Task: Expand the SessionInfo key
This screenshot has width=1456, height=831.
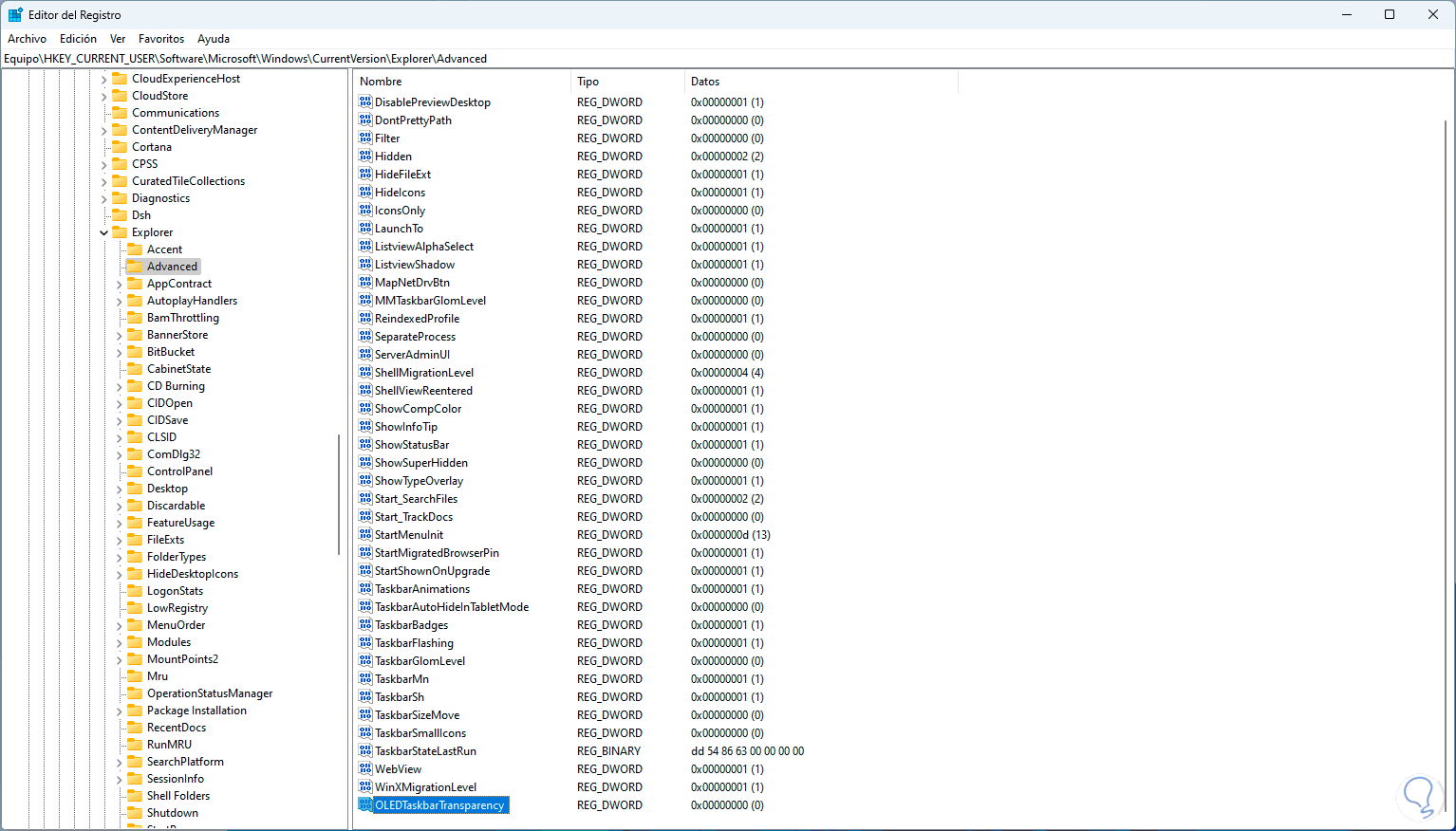Action: [x=120, y=779]
